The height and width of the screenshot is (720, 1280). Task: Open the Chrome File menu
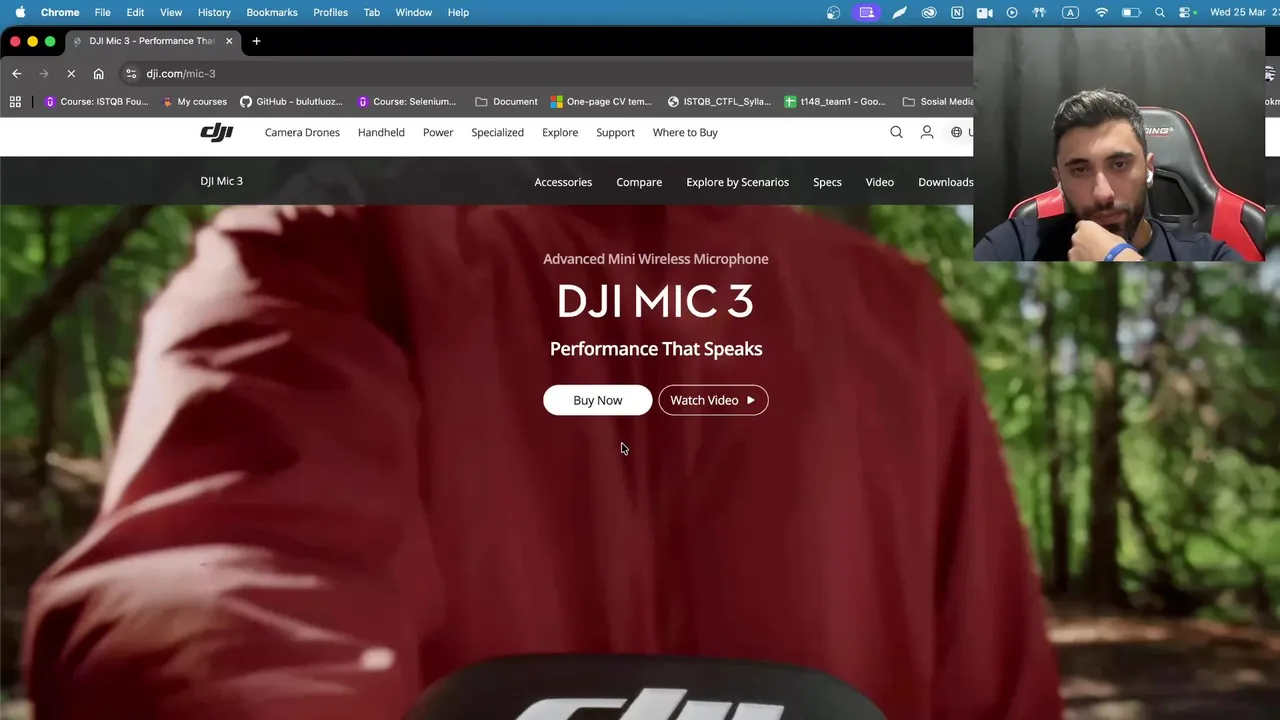pos(102,12)
